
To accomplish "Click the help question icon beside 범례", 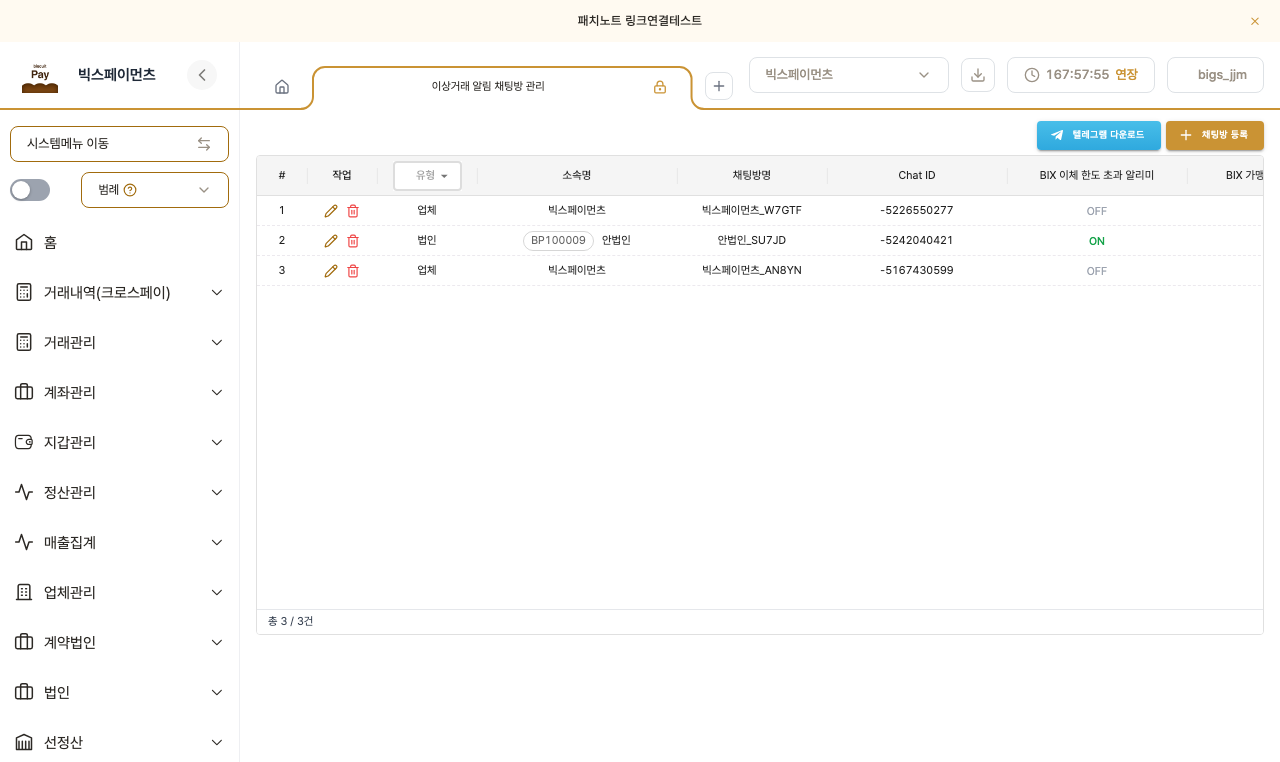I will pyautogui.click(x=130, y=190).
